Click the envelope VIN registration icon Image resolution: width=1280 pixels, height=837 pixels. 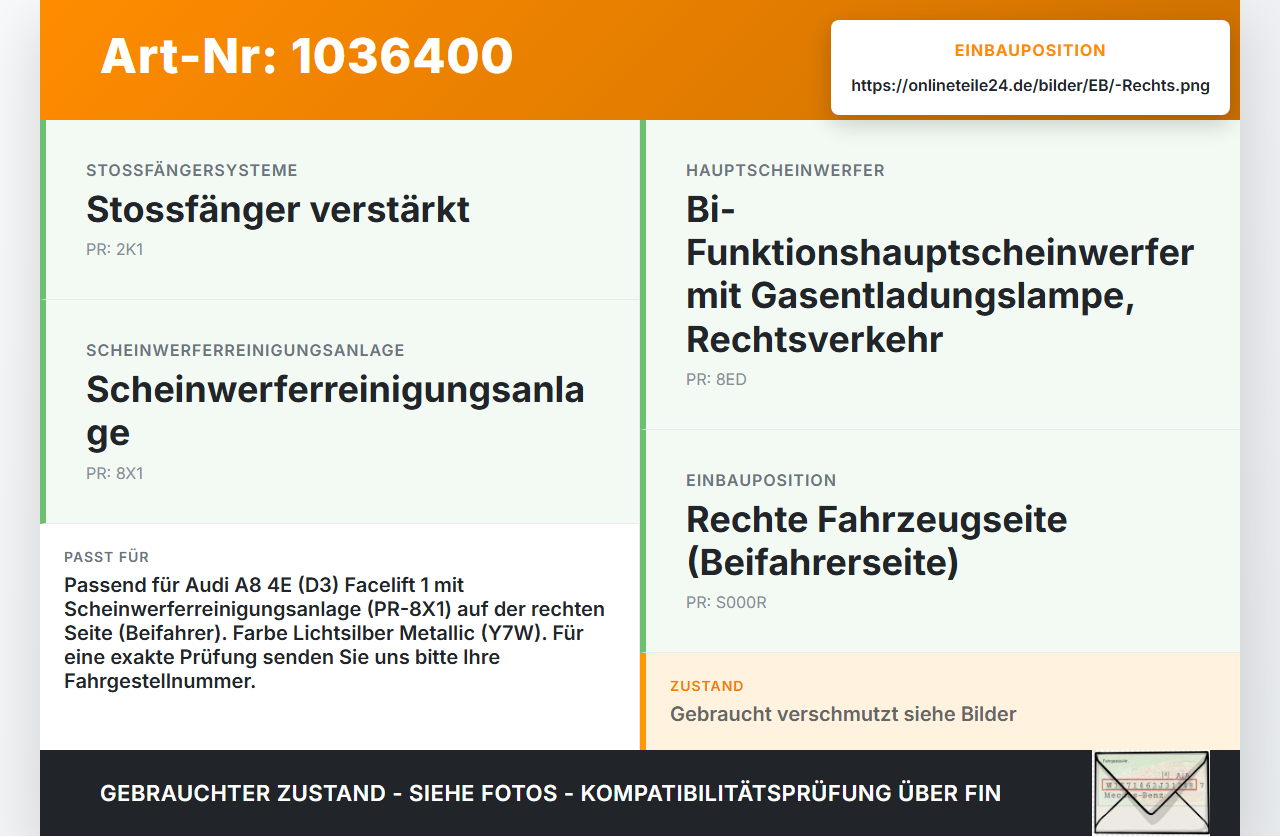pyautogui.click(x=1151, y=792)
